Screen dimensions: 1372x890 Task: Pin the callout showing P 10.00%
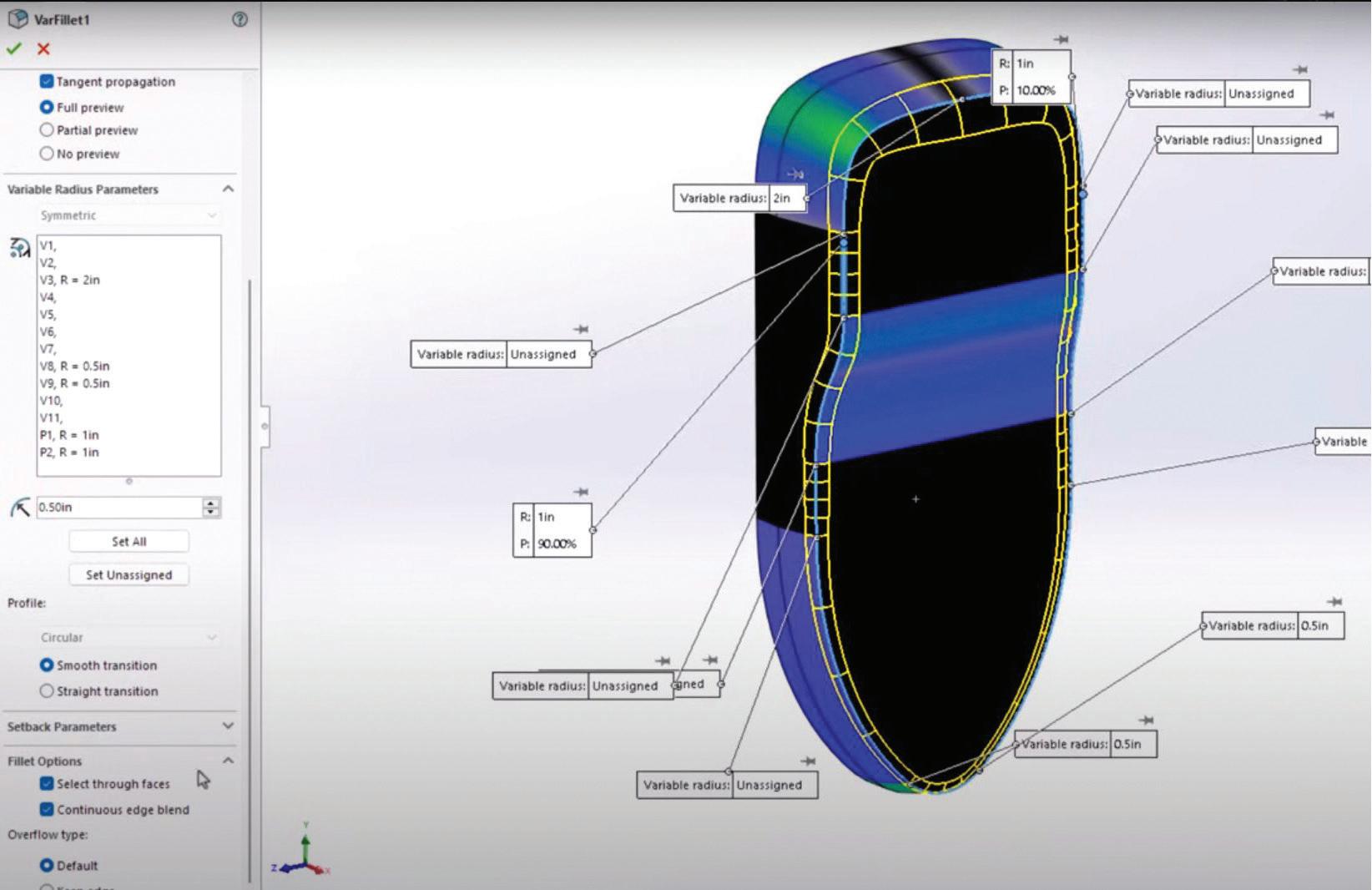coord(1061,39)
